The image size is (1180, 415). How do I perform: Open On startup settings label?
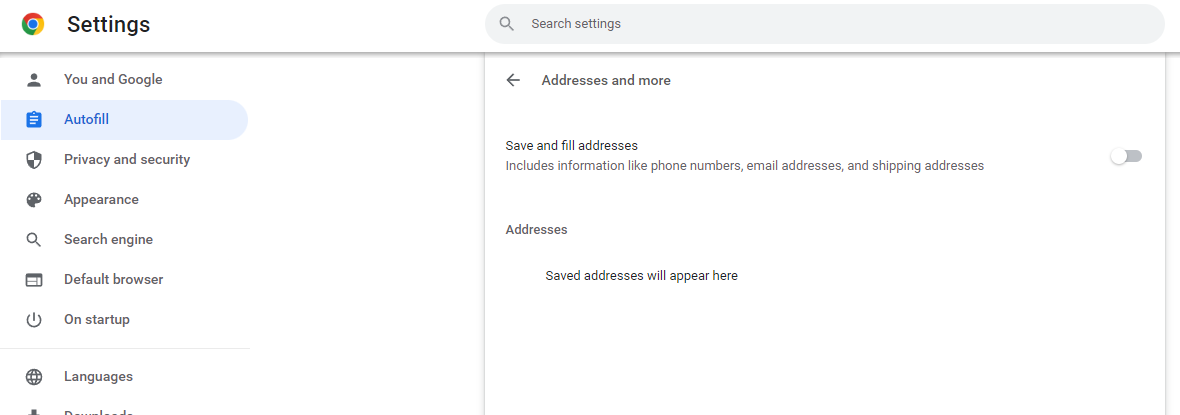pyautogui.click(x=96, y=320)
